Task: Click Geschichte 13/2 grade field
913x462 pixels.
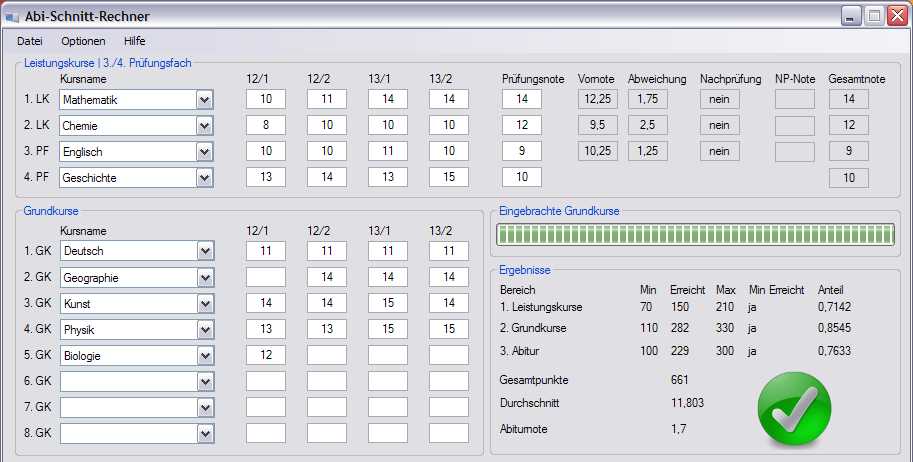Action: 449,177
